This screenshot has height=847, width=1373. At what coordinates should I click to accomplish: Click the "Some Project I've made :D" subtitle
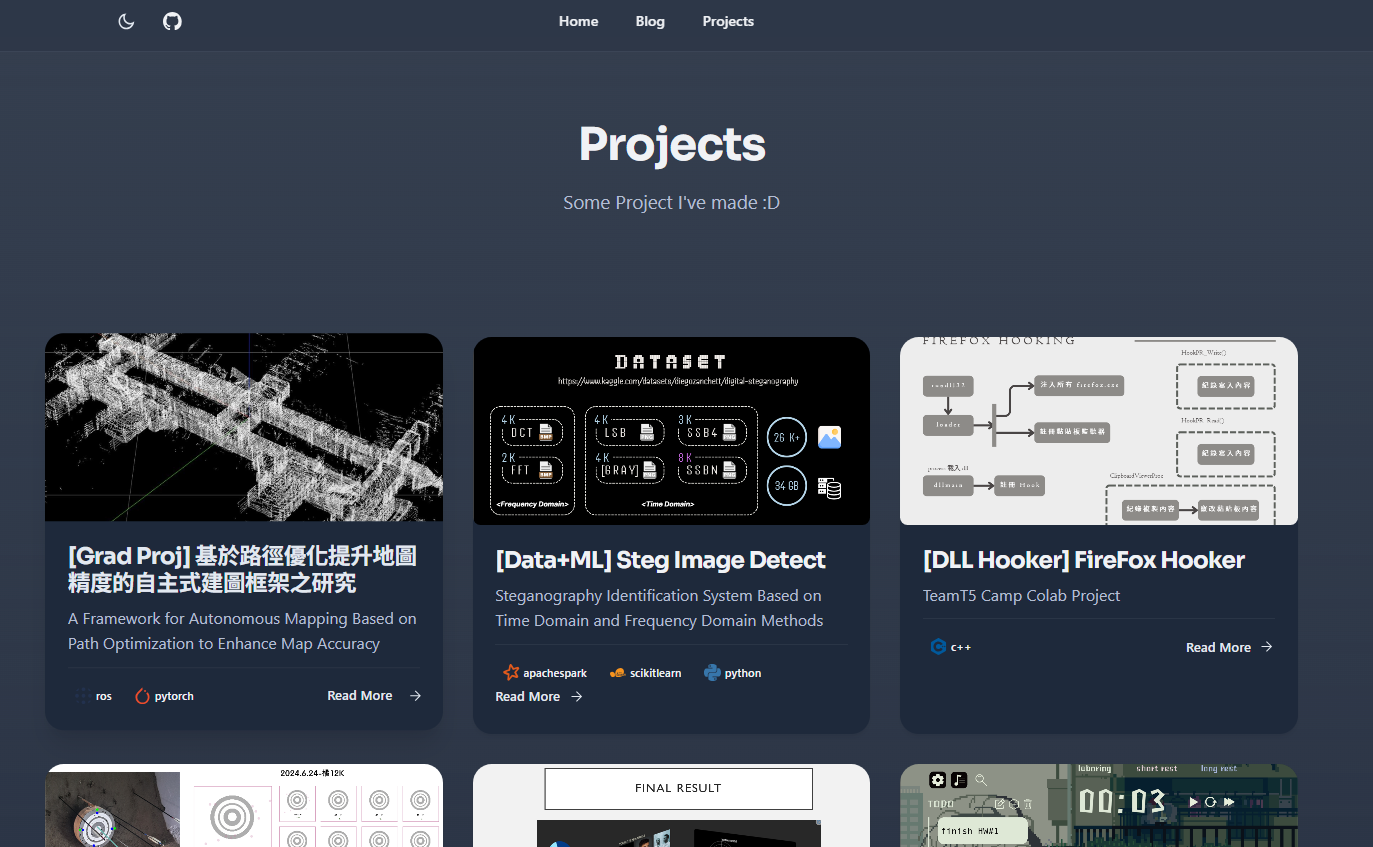(x=671, y=203)
